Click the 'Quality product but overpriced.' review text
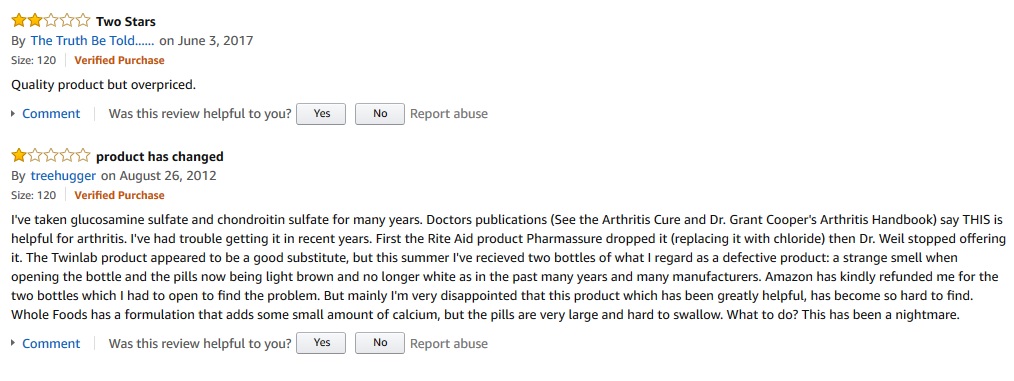Image resolution: width=1014 pixels, height=381 pixels. (103, 85)
